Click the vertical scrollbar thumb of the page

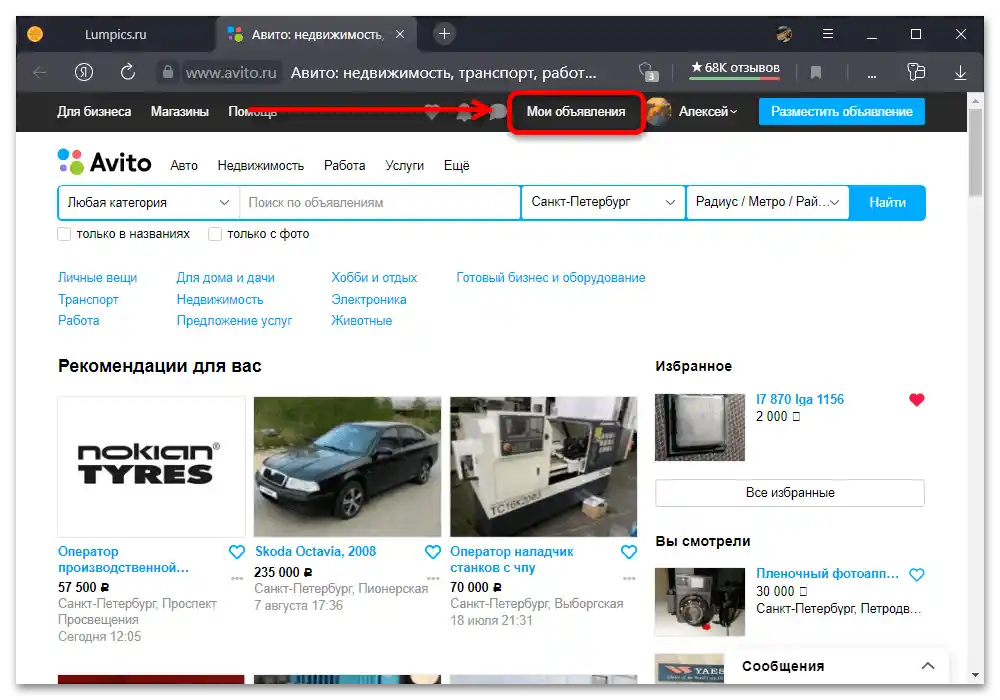(x=975, y=152)
